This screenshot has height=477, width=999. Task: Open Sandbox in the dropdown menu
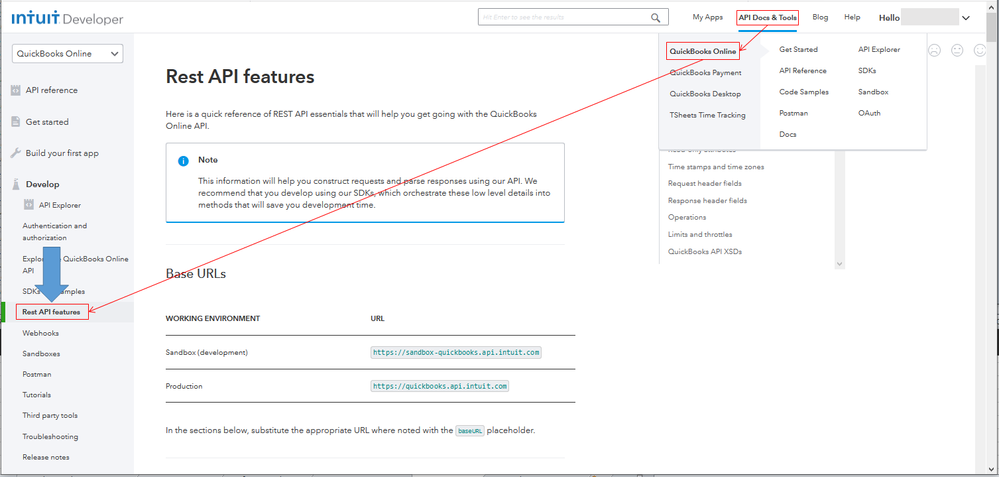pyautogui.click(x=873, y=92)
